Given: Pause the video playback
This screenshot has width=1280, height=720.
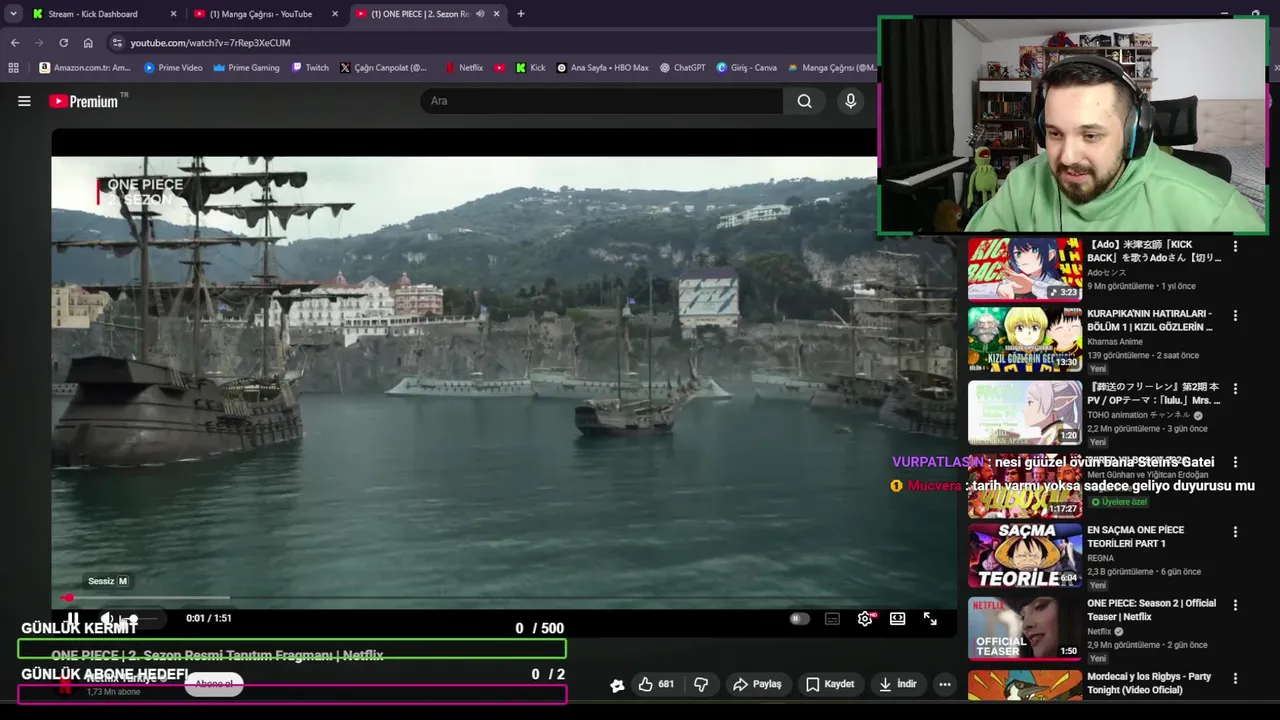Looking at the screenshot, I should 73,619.
